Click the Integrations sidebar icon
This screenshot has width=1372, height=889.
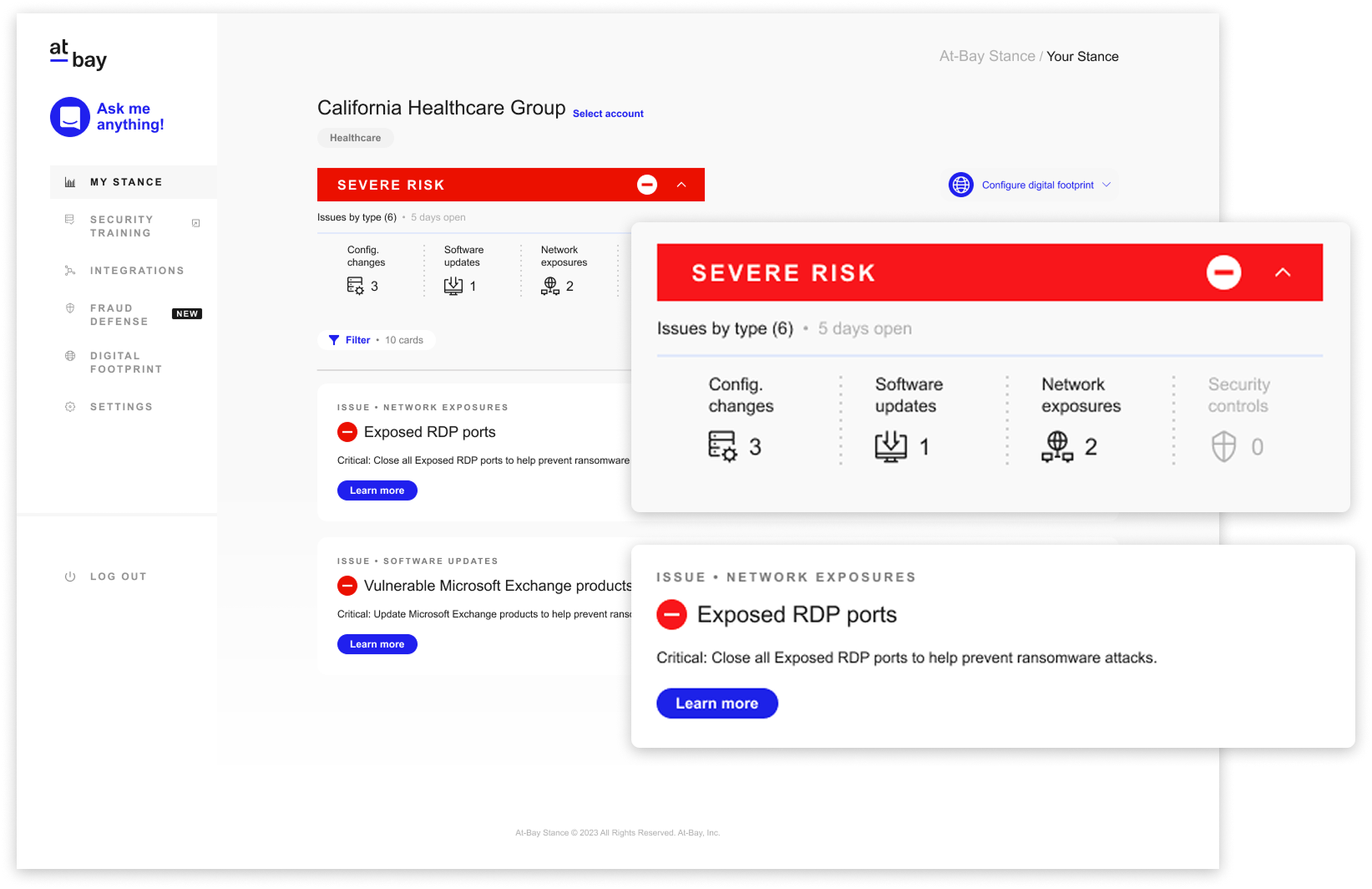[x=70, y=271]
